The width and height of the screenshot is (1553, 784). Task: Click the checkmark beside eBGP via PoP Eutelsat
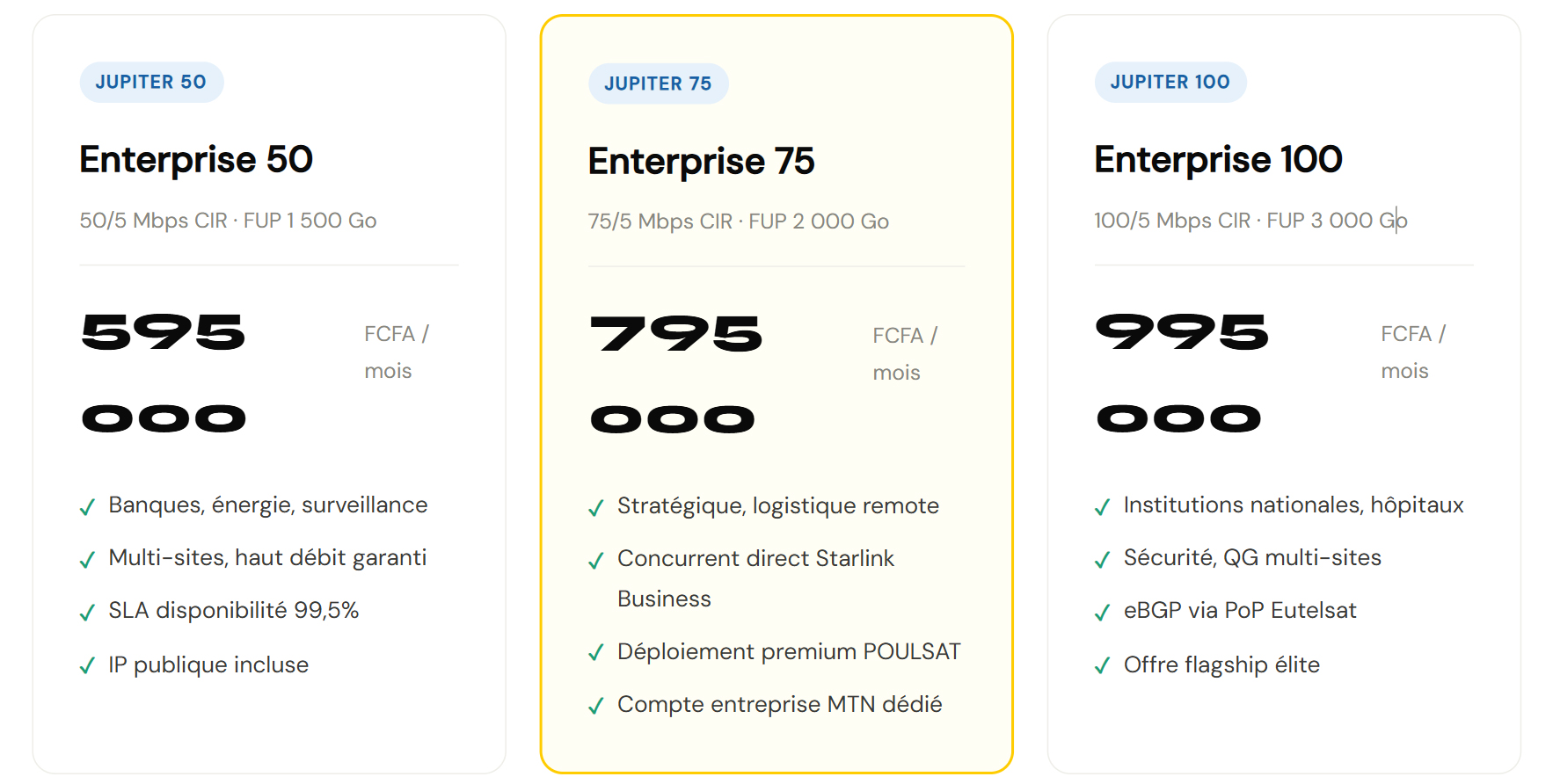point(1102,613)
